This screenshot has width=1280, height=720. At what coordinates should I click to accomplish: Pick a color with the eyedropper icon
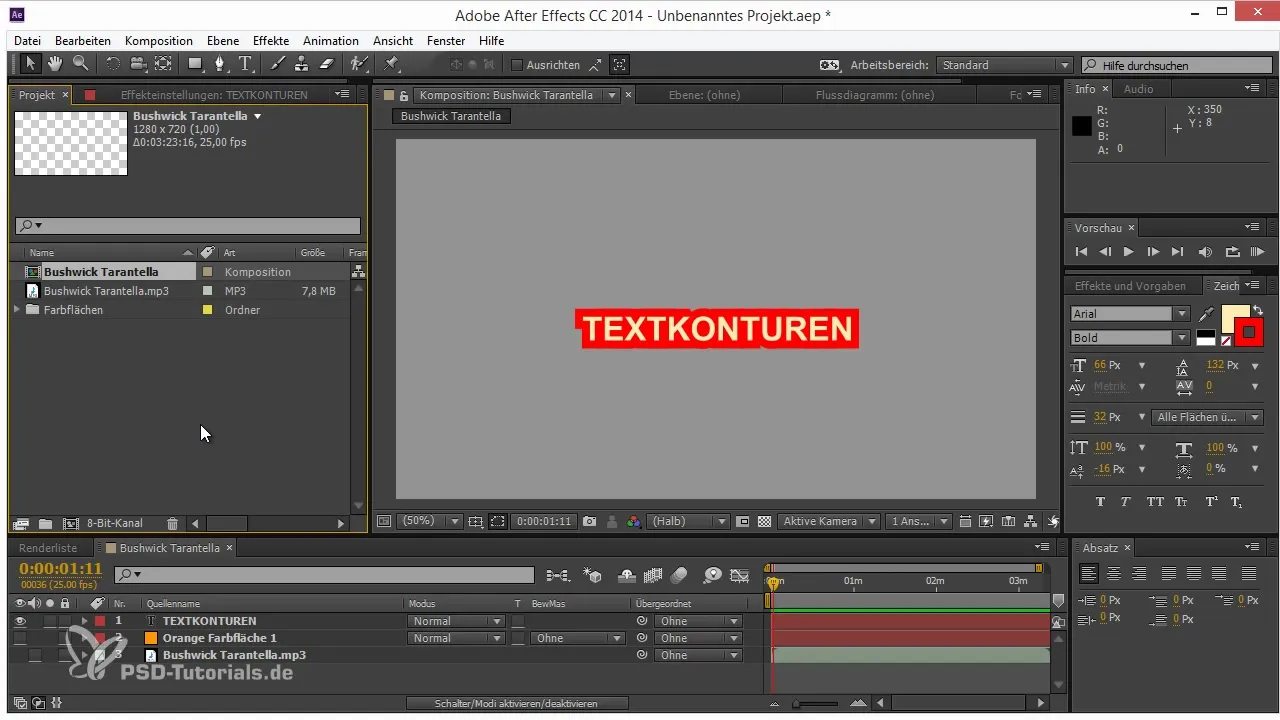1208,314
